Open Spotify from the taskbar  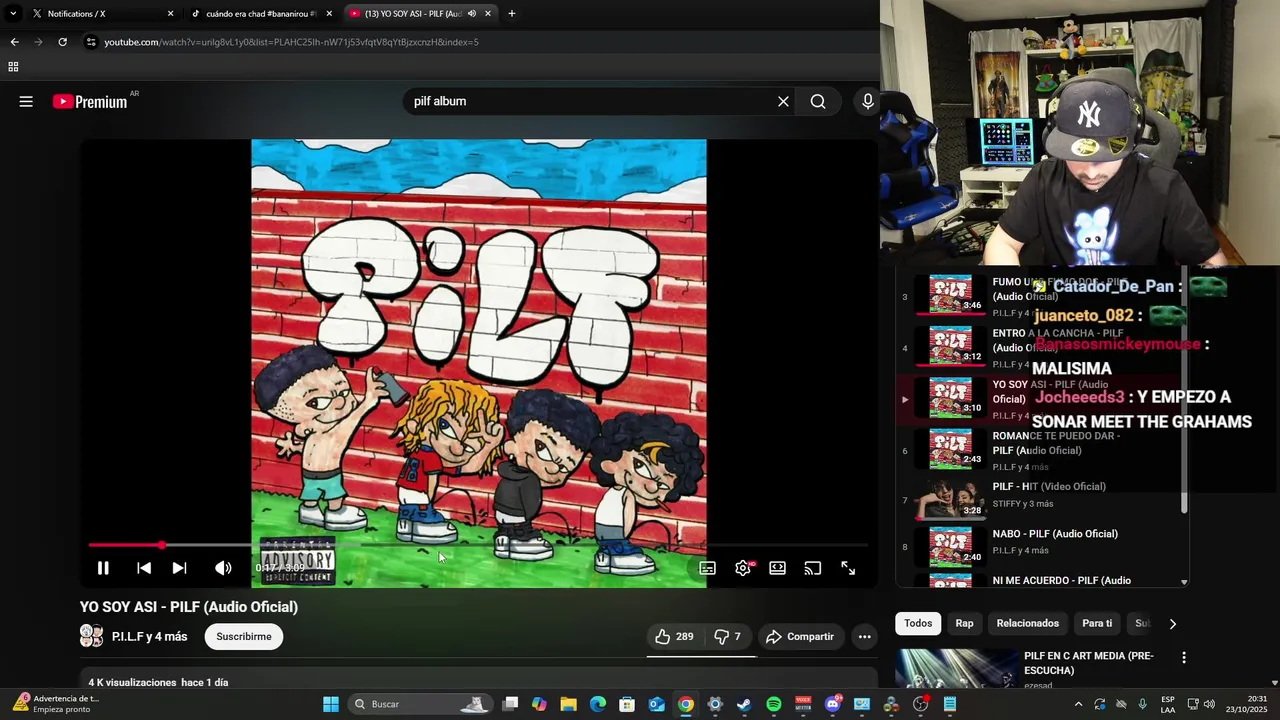(774, 704)
